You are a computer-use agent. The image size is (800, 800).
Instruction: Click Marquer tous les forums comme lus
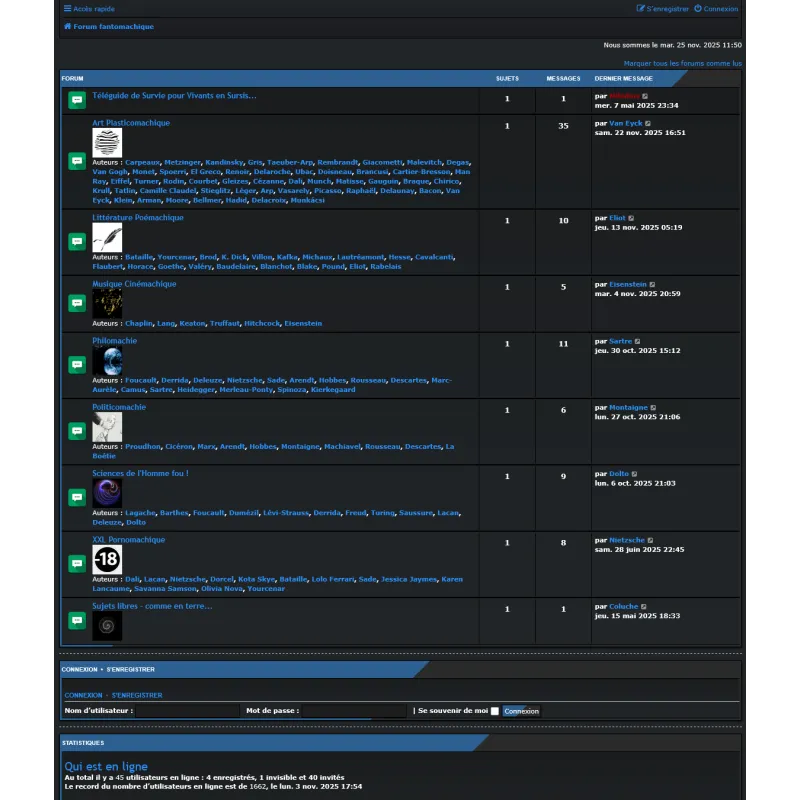[x=681, y=62]
